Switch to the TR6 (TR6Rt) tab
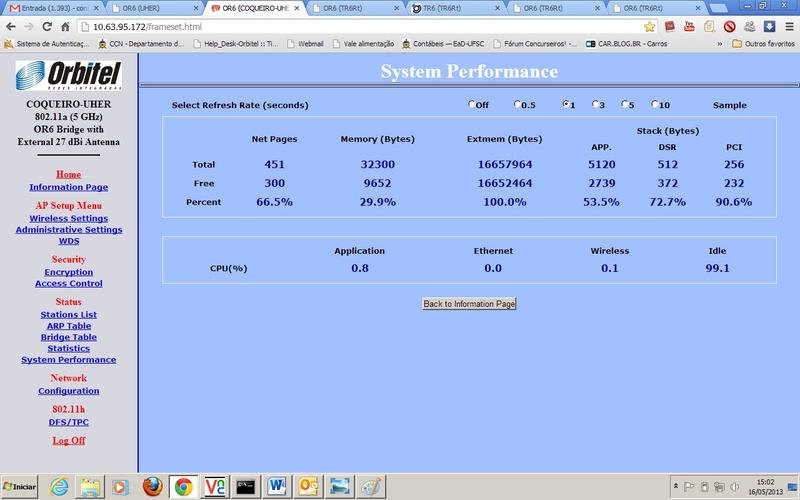 pyautogui.click(x=456, y=8)
